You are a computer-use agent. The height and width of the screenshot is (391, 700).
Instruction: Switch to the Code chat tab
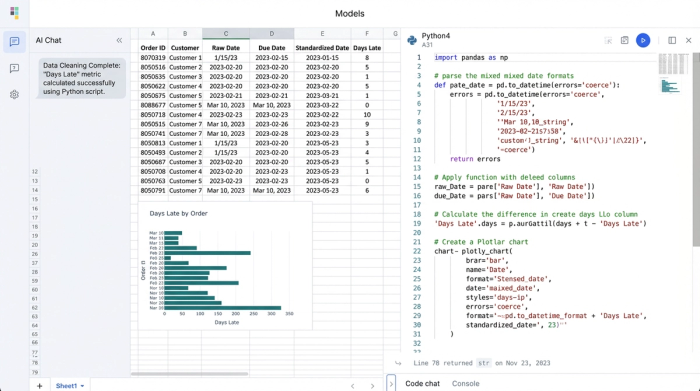pyautogui.click(x=422, y=383)
